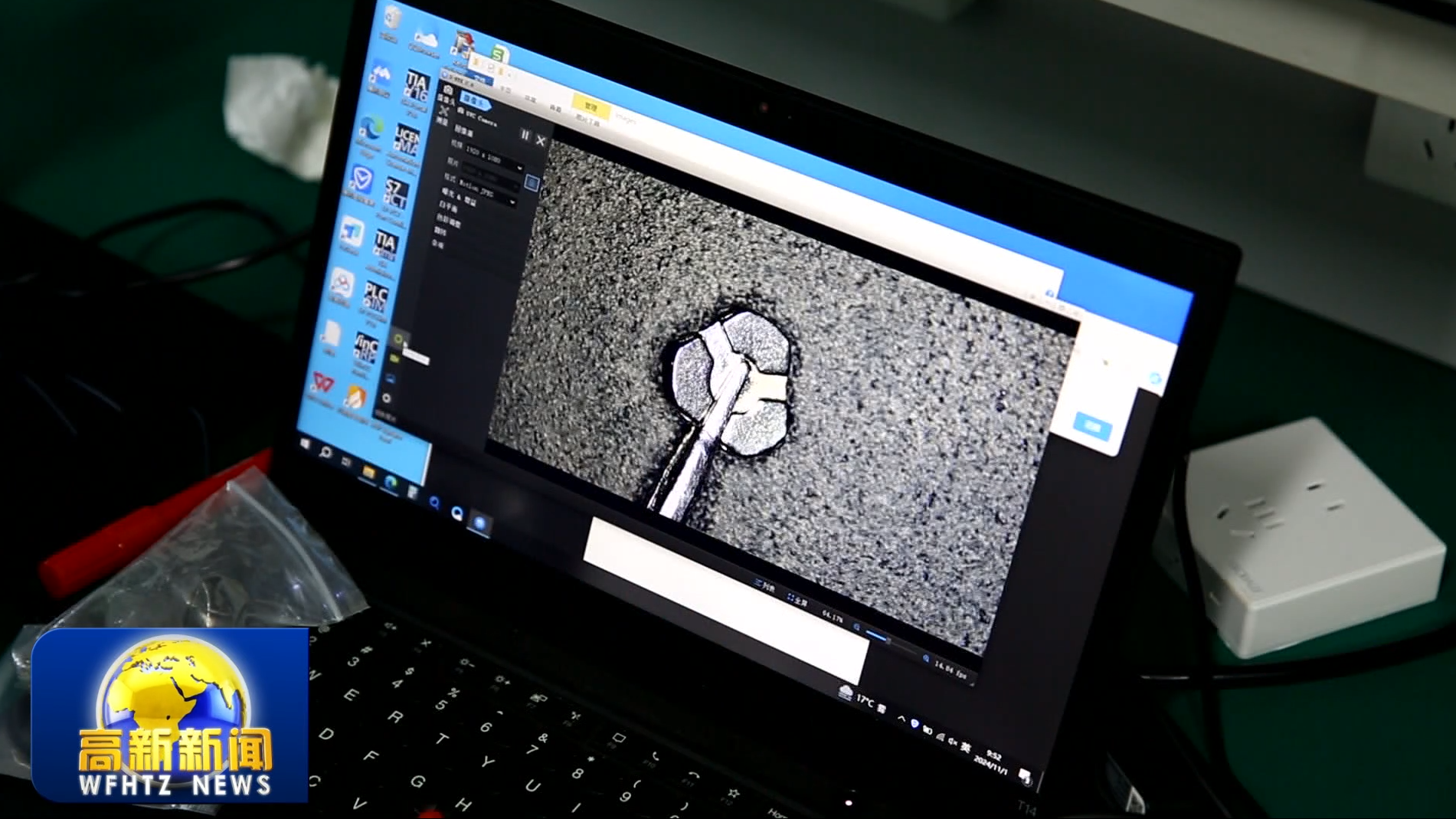Open the notification center icon
The width and height of the screenshot is (1456, 819).
click(x=1026, y=777)
